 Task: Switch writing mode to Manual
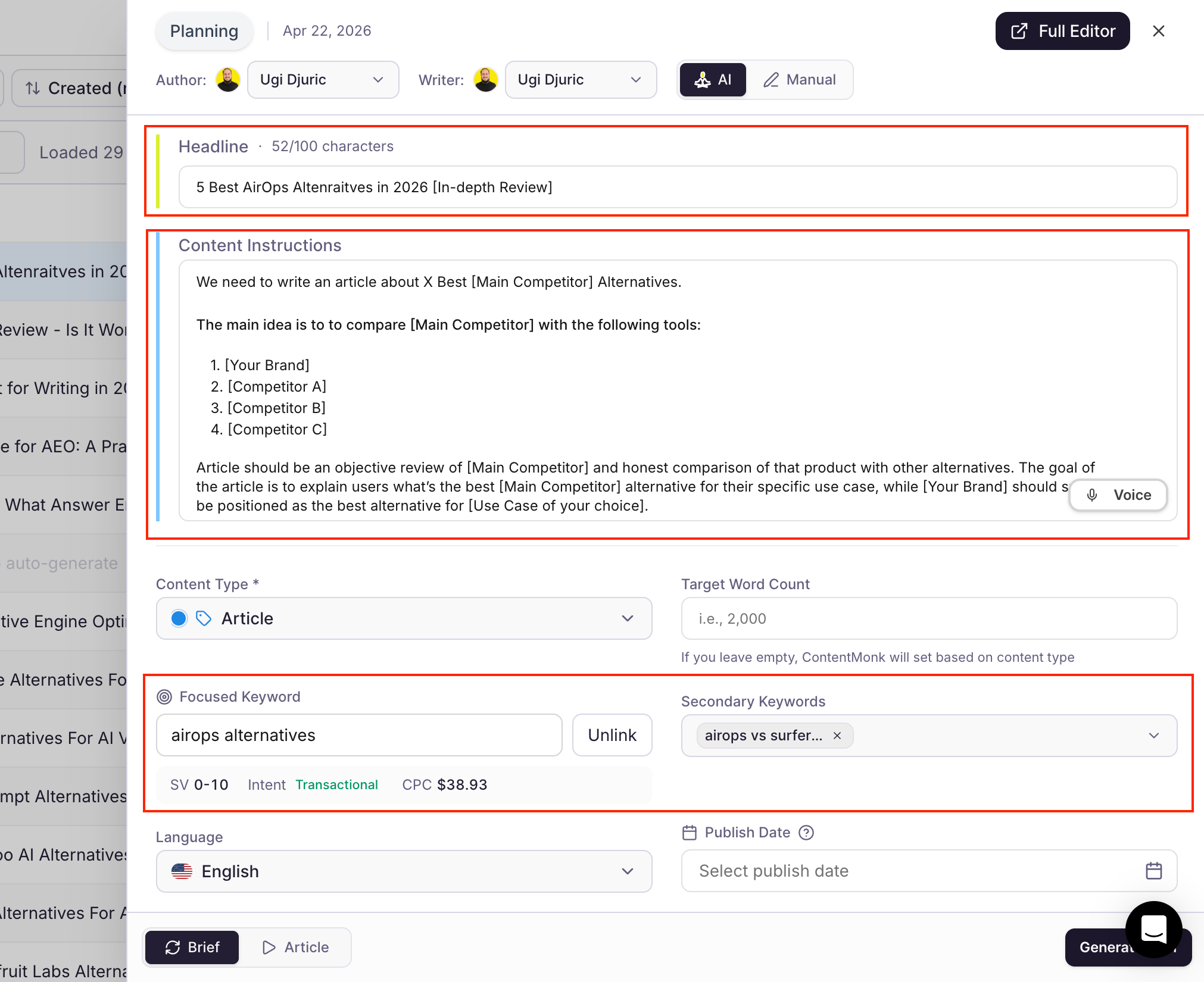(800, 80)
